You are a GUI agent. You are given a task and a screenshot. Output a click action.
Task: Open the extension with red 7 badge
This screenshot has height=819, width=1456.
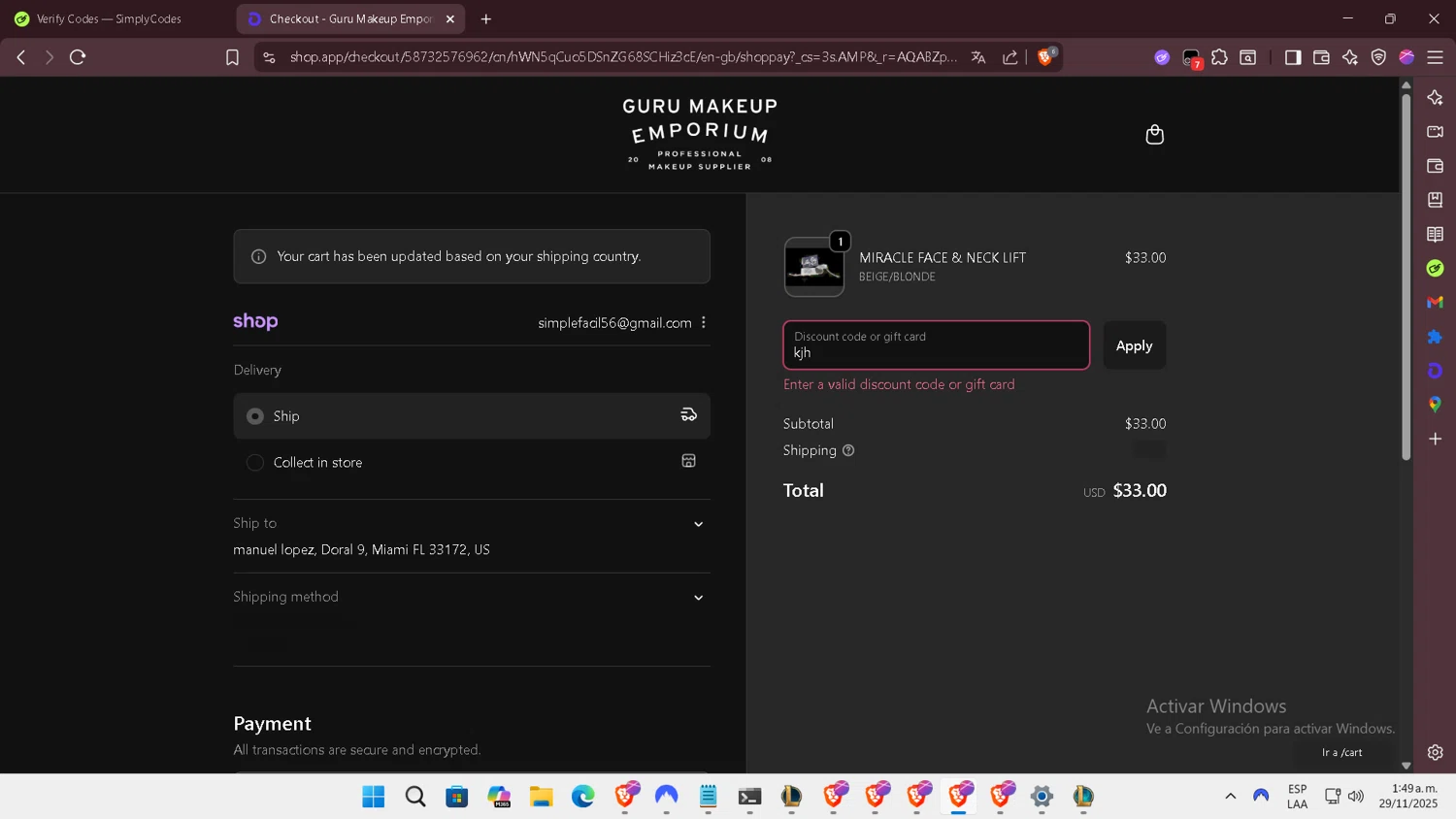(x=1191, y=58)
